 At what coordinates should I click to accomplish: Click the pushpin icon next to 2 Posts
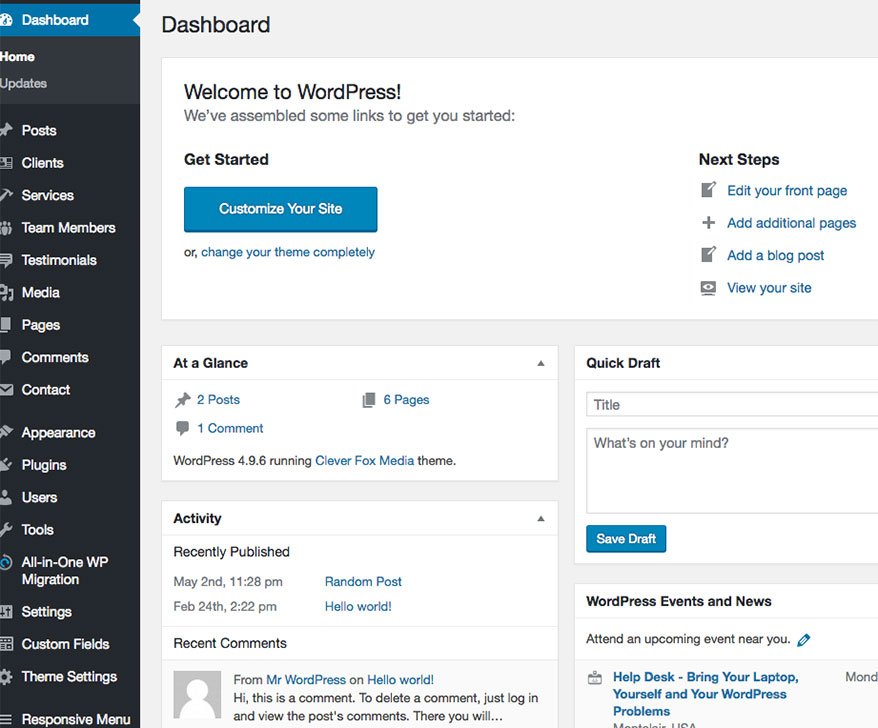tap(183, 400)
